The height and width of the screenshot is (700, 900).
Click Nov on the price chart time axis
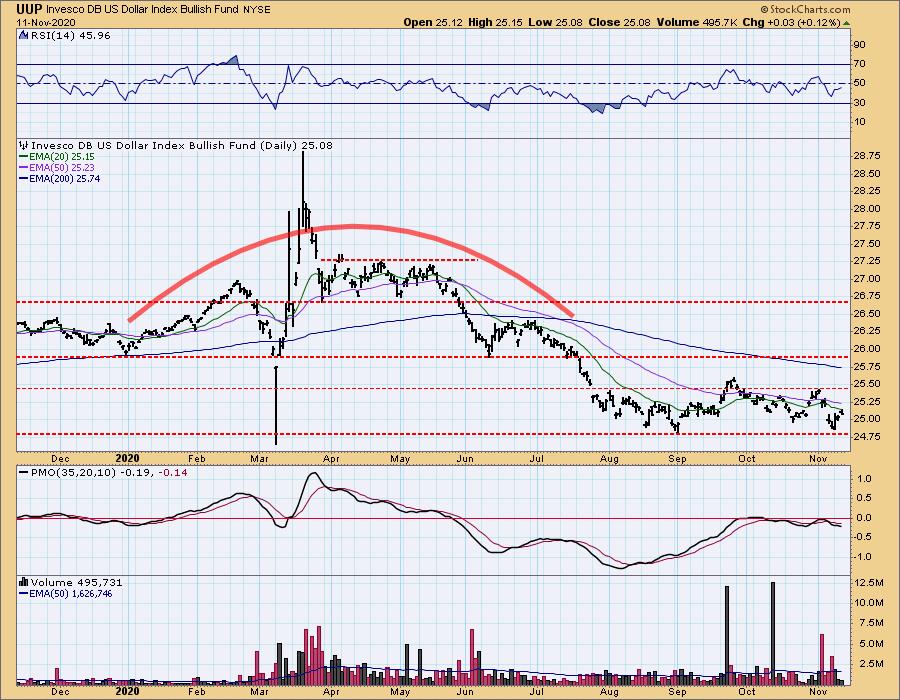tap(817, 458)
